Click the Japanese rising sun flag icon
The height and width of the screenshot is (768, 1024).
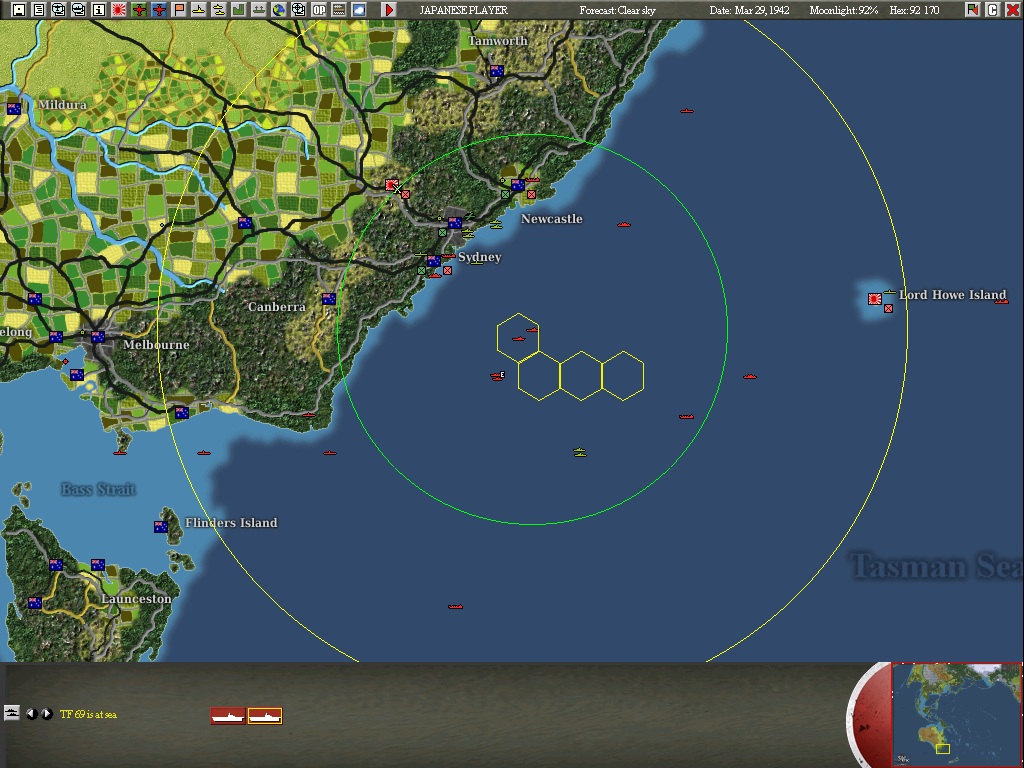pyautogui.click(x=119, y=9)
